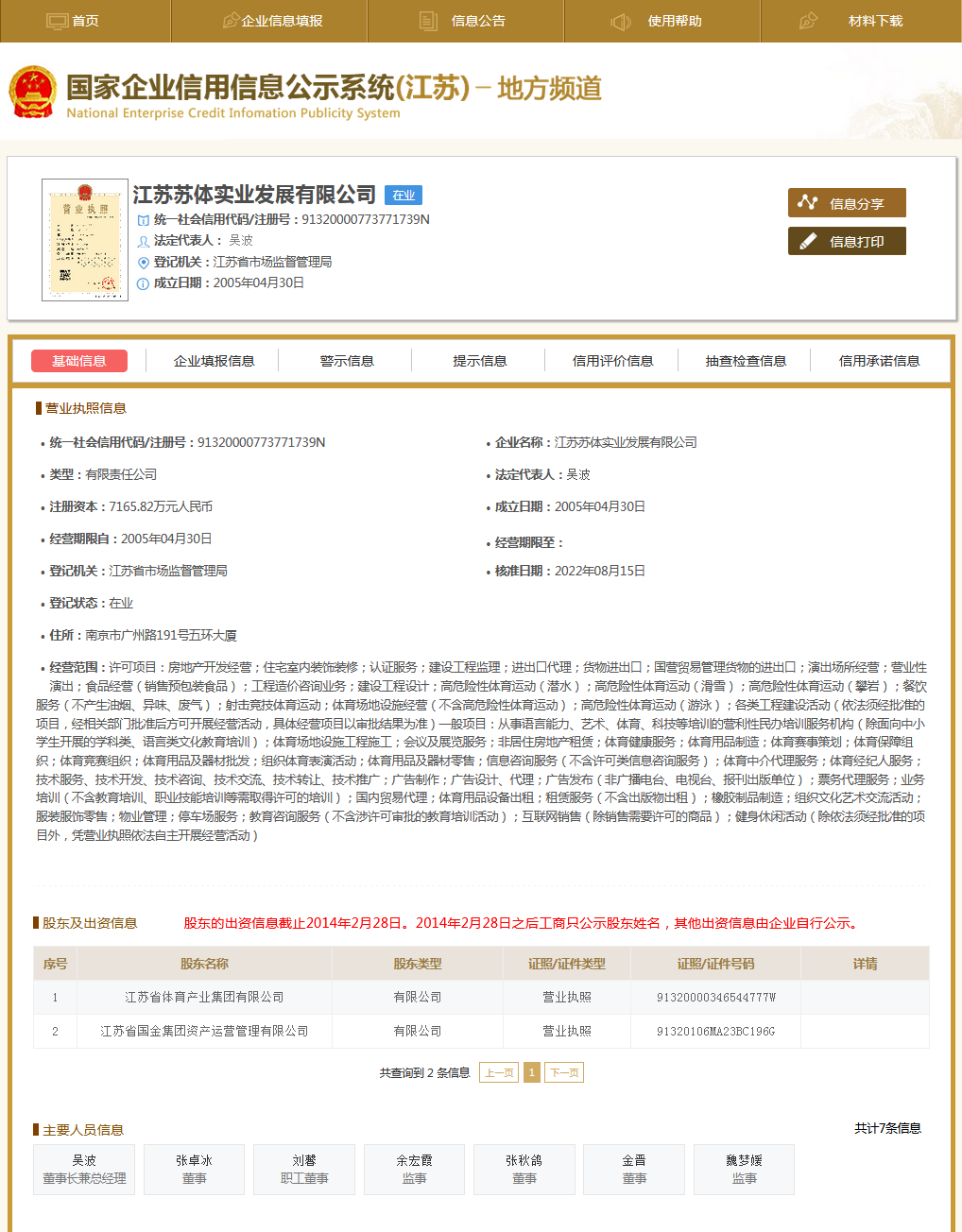Select the 基础信息 tab
962x1232 pixels.
[78, 361]
